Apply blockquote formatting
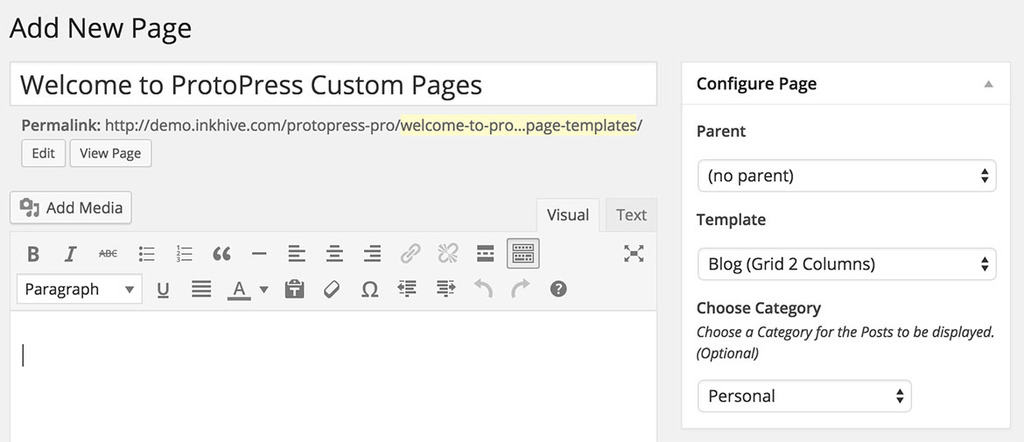This screenshot has height=442, width=1024. point(221,253)
